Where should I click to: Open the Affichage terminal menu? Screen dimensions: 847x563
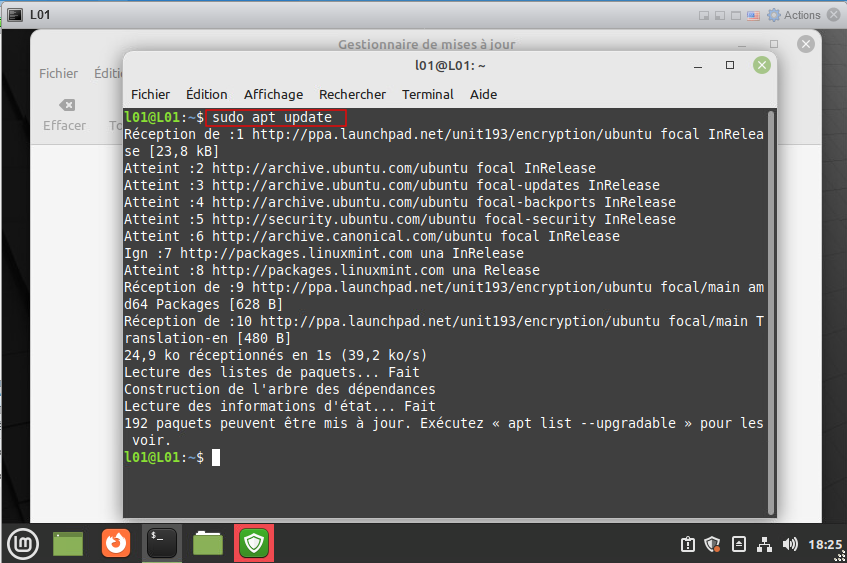pos(273,94)
